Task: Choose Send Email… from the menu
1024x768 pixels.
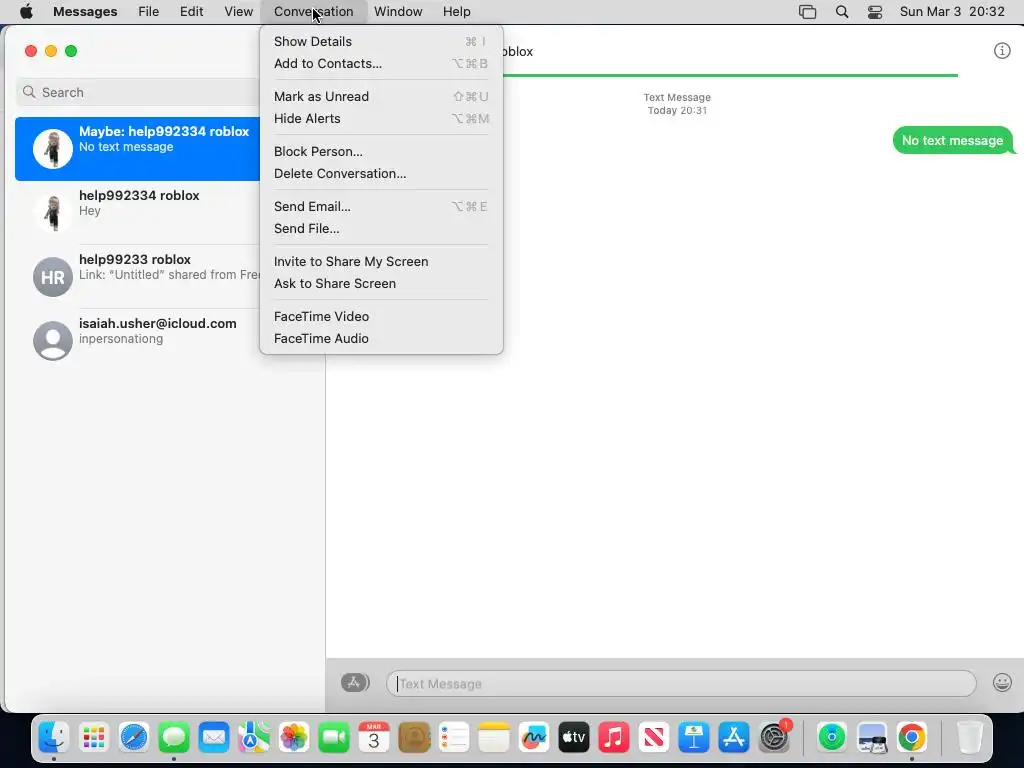Action: pos(381,206)
